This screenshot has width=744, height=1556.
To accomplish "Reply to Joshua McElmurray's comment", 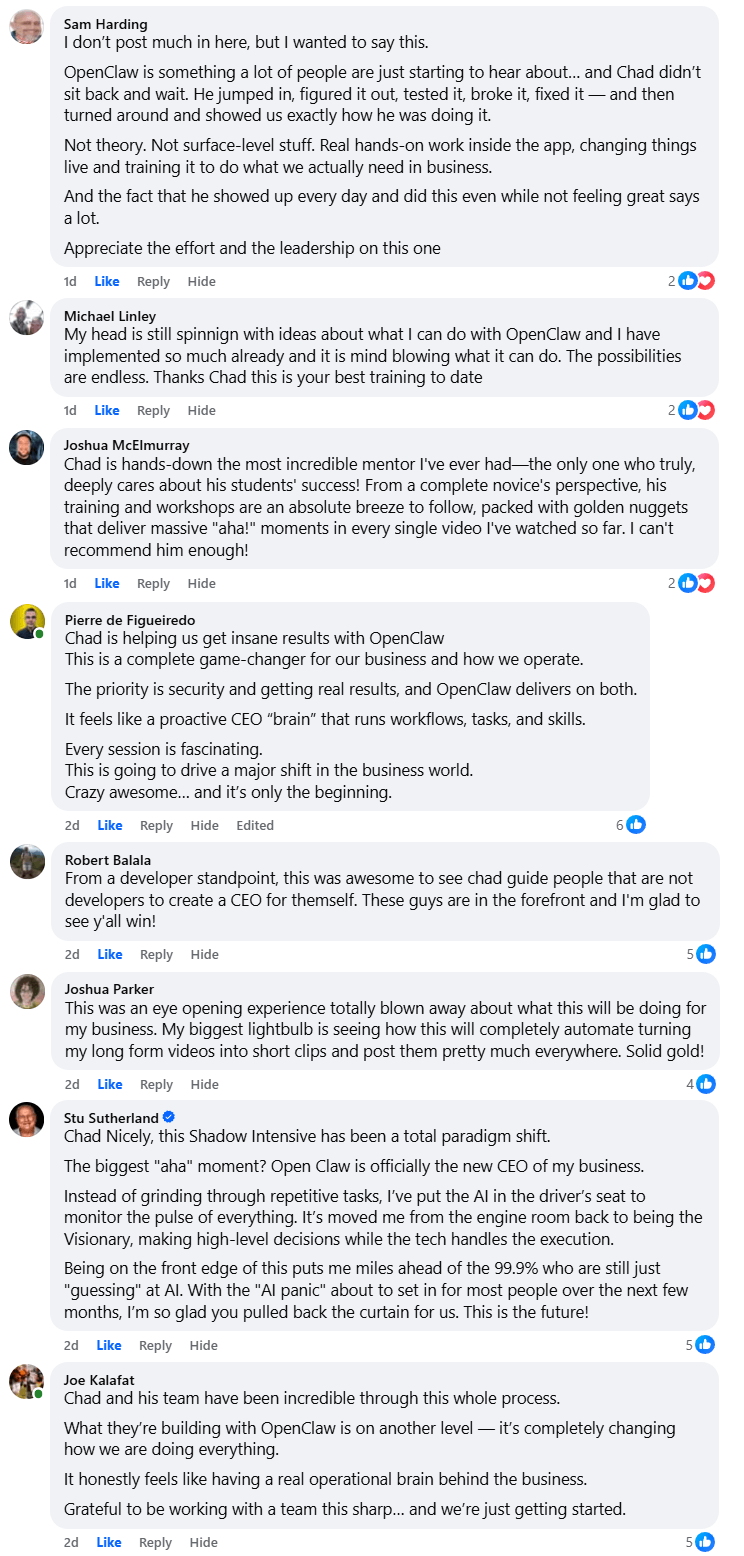I will coord(153,584).
